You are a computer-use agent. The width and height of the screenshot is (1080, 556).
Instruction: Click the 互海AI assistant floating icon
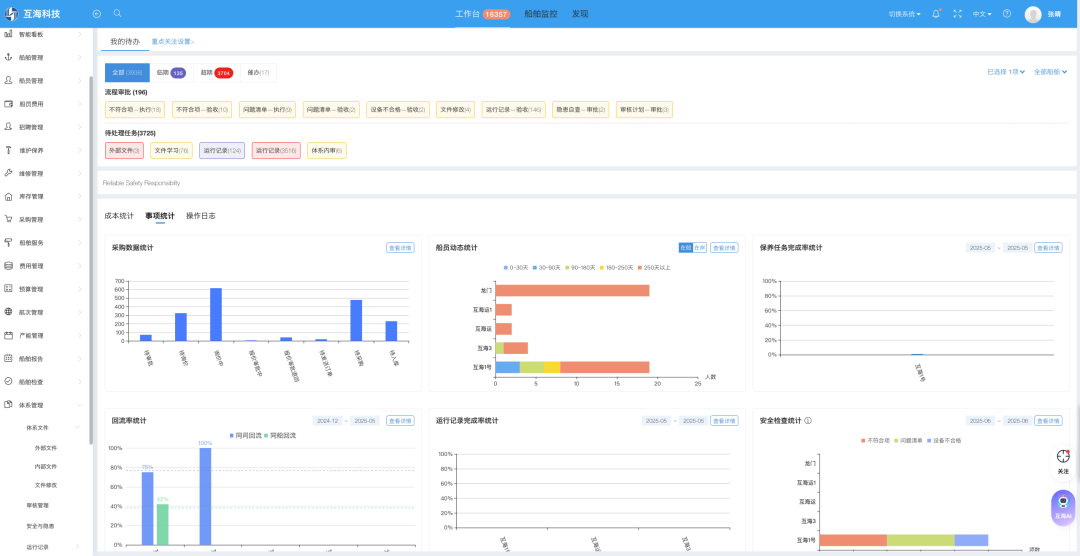click(1062, 505)
